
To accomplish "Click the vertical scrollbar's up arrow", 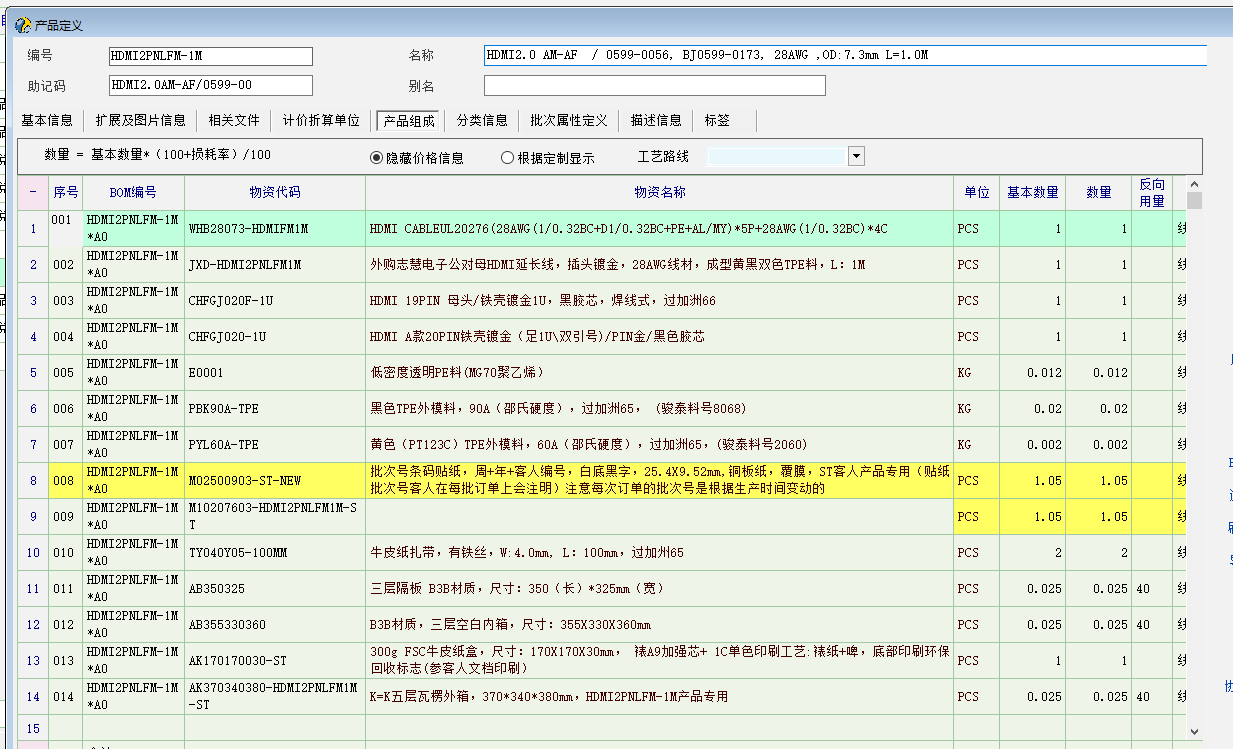I will 1194,184.
